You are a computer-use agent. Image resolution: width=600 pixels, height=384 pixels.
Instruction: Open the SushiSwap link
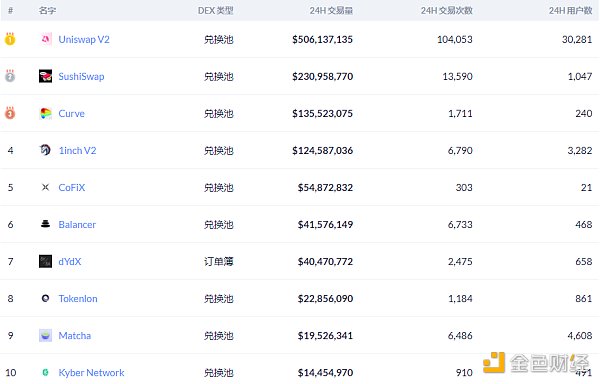click(x=81, y=76)
